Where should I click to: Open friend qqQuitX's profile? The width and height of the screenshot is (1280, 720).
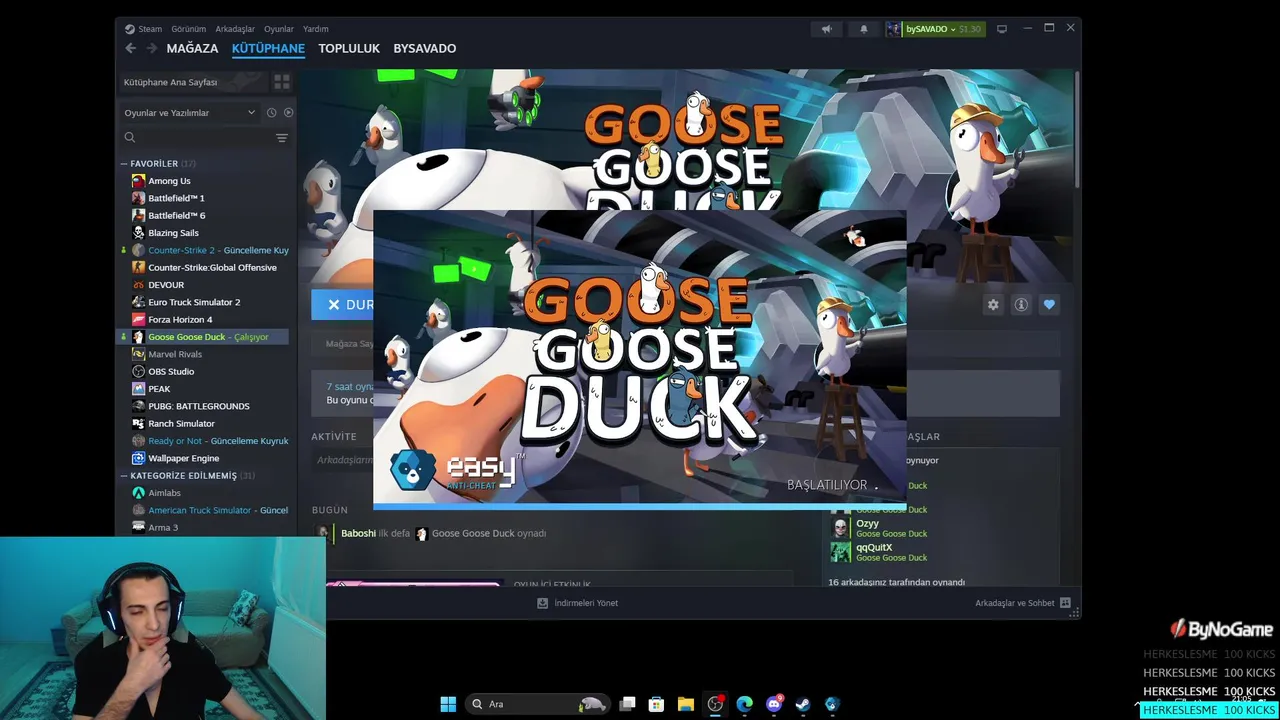[874, 548]
